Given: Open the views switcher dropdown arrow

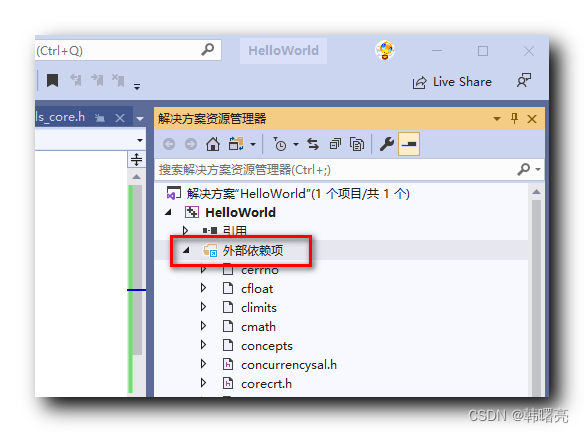Looking at the screenshot, I should coord(253,144).
